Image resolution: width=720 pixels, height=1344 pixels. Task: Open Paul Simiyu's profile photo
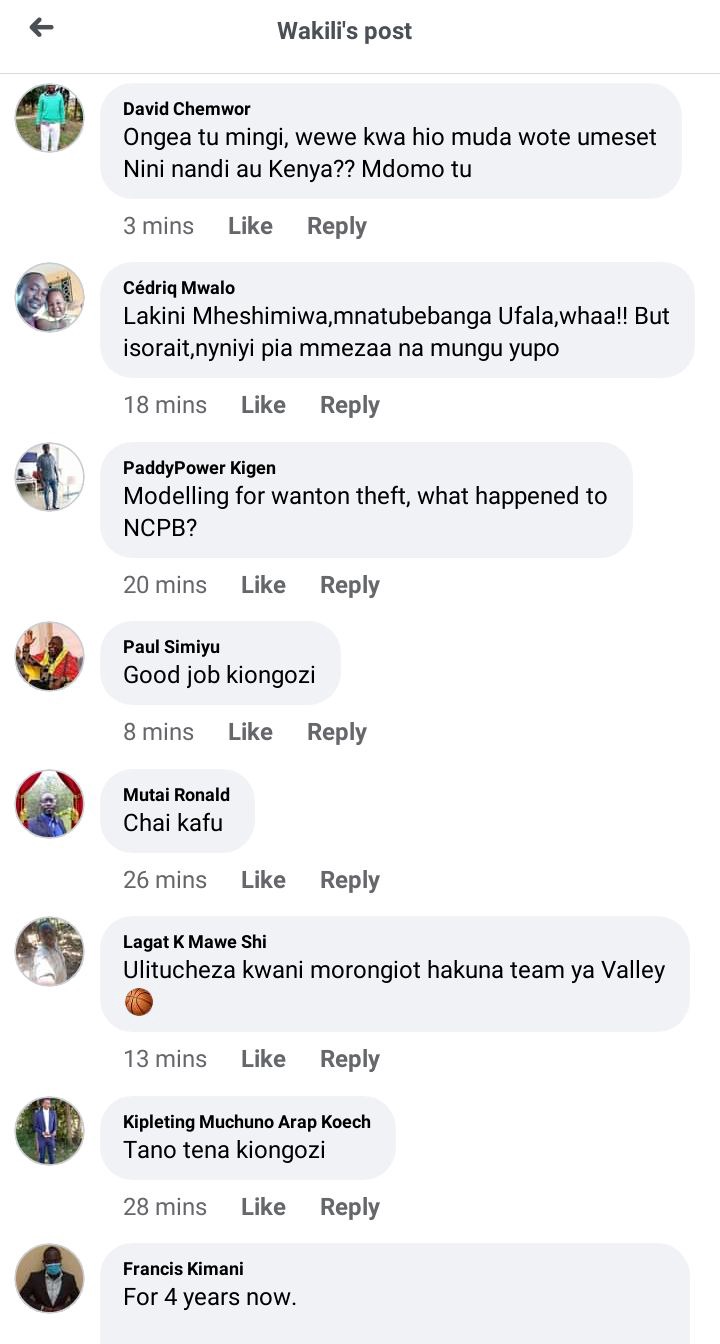[49, 656]
